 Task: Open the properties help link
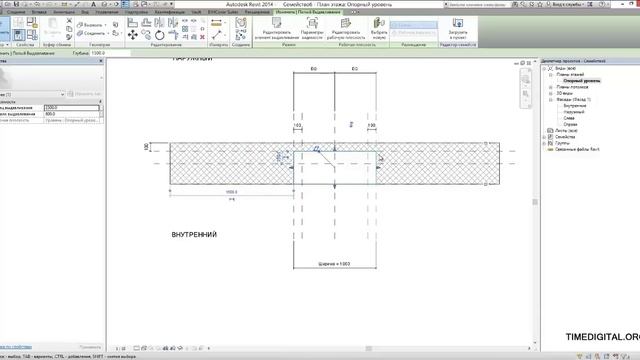(x=16, y=347)
